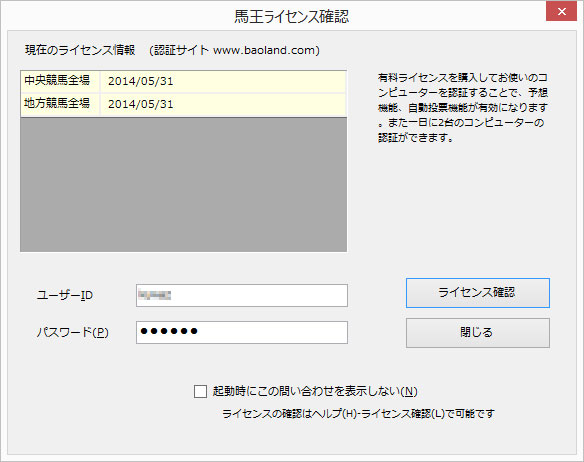The image size is (584, 462).
Task: Enable 起動時にこの問い合わせを表示しない checkbox
Action: point(200,392)
